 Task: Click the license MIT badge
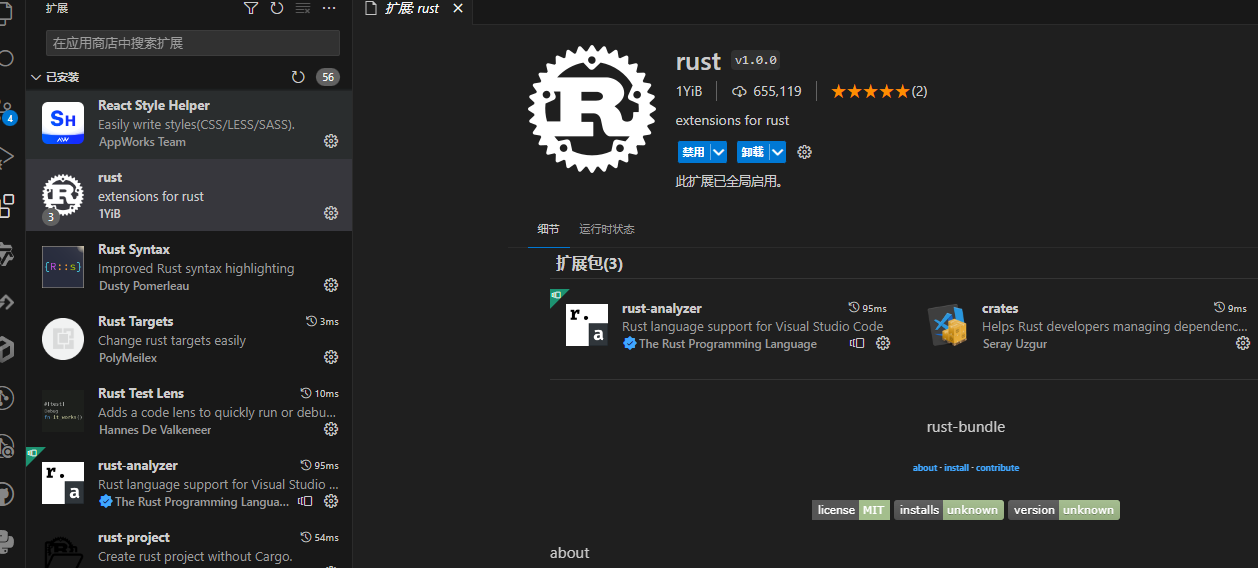tap(851, 510)
